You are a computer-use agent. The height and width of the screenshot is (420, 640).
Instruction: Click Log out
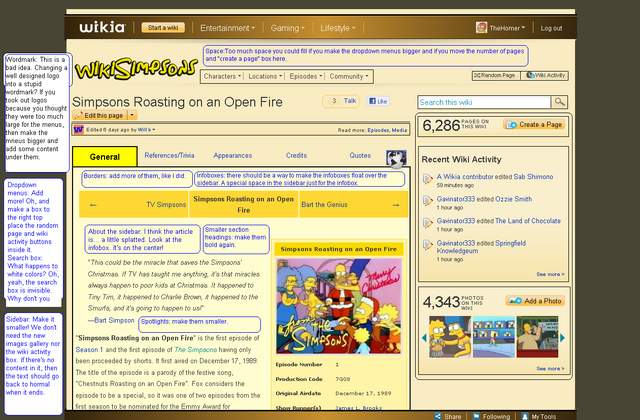(x=551, y=28)
